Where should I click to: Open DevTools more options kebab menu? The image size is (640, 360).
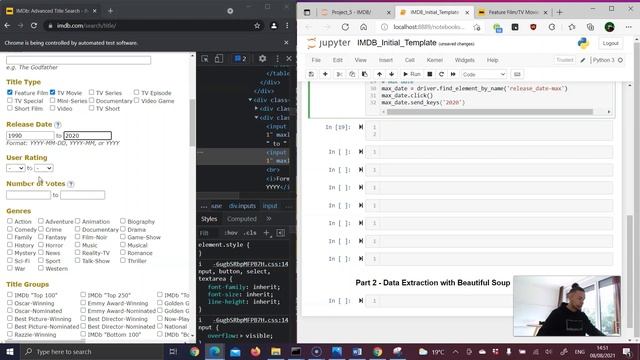(277, 59)
